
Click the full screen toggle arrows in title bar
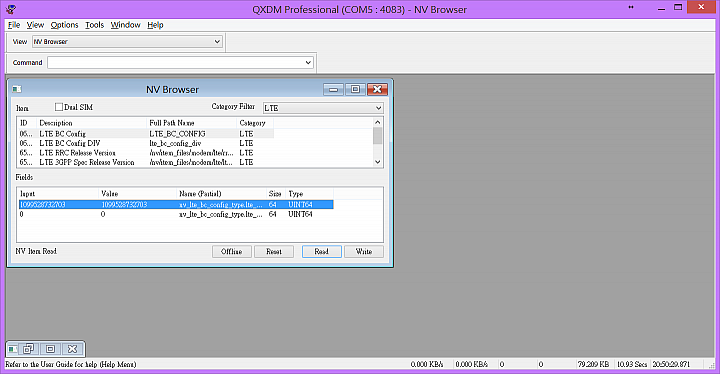pos(631,7)
